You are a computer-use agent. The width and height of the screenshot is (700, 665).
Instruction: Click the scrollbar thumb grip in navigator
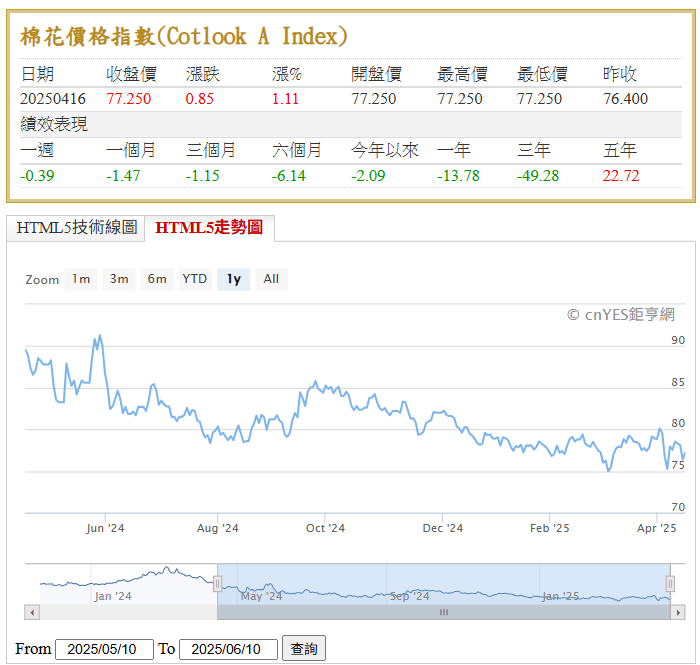(x=444, y=612)
